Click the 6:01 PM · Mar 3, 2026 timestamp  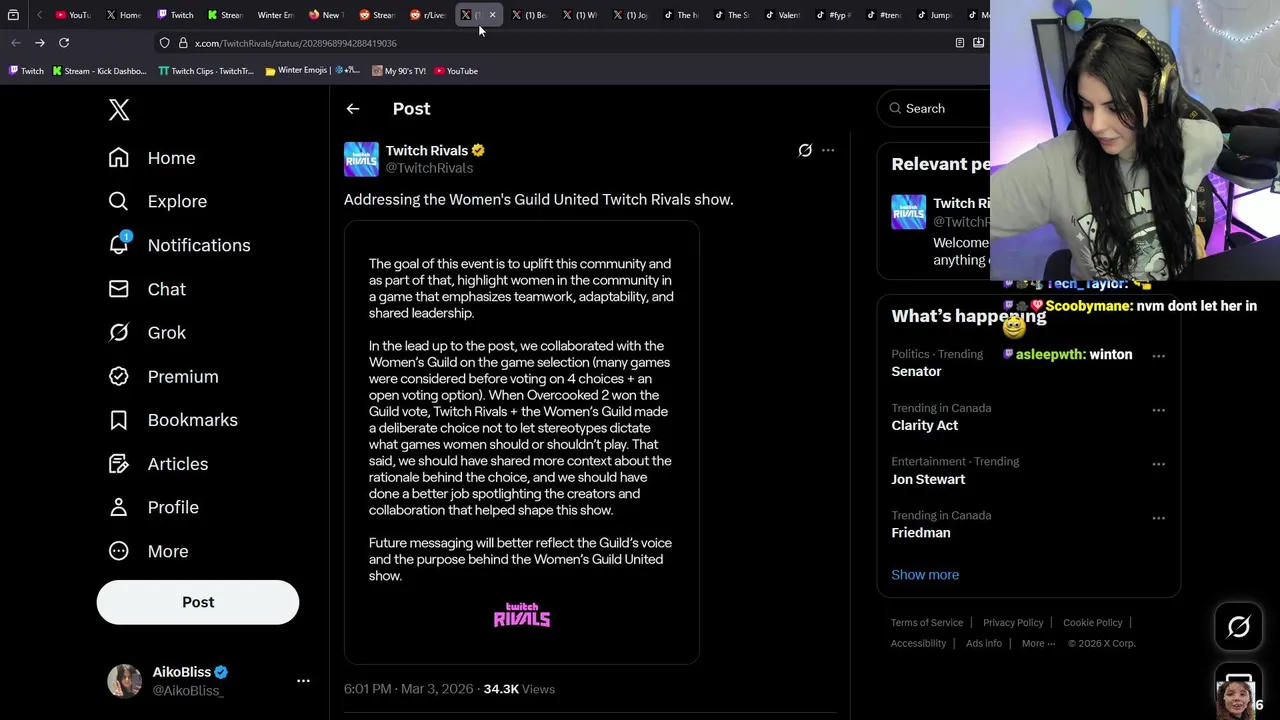(409, 689)
